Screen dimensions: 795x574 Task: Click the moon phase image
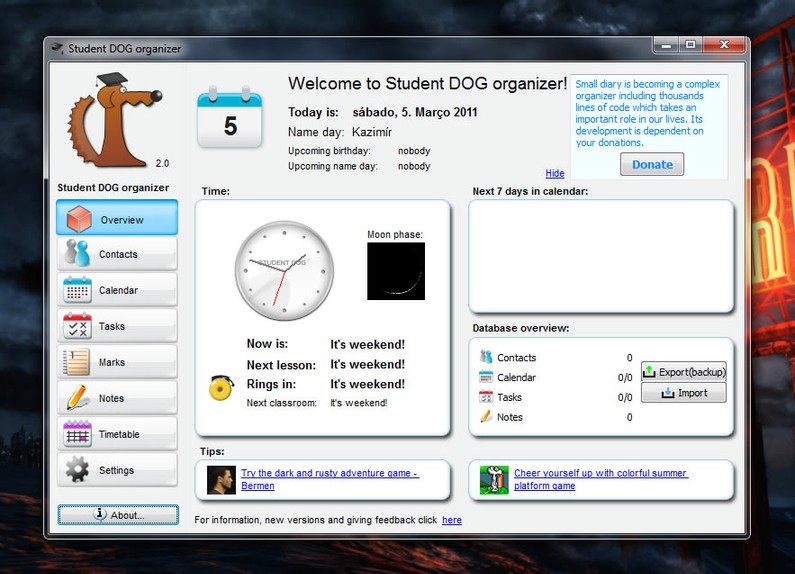click(396, 271)
